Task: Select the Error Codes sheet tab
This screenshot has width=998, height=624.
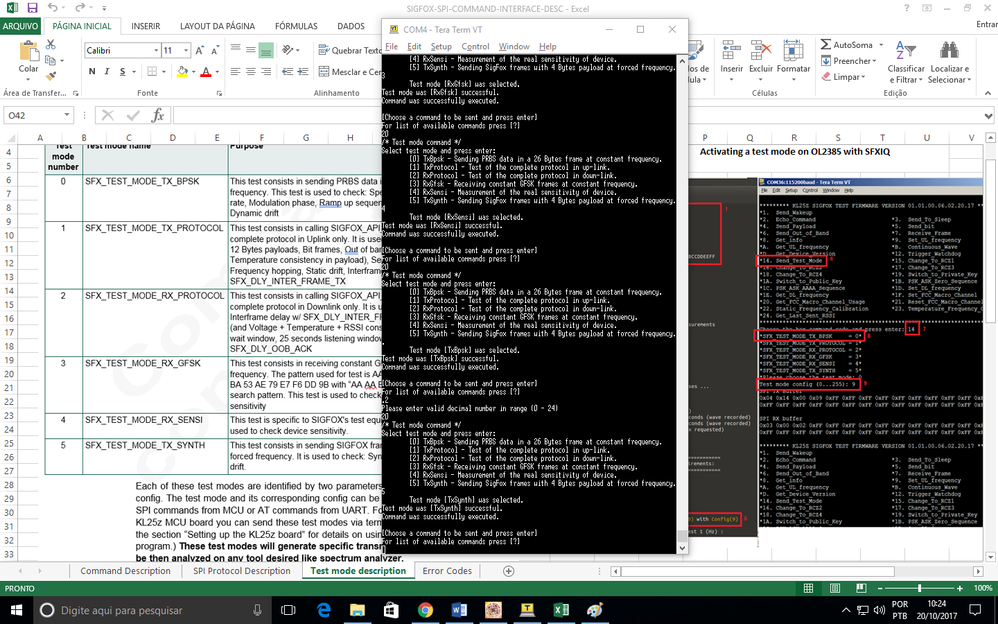Action: point(447,571)
